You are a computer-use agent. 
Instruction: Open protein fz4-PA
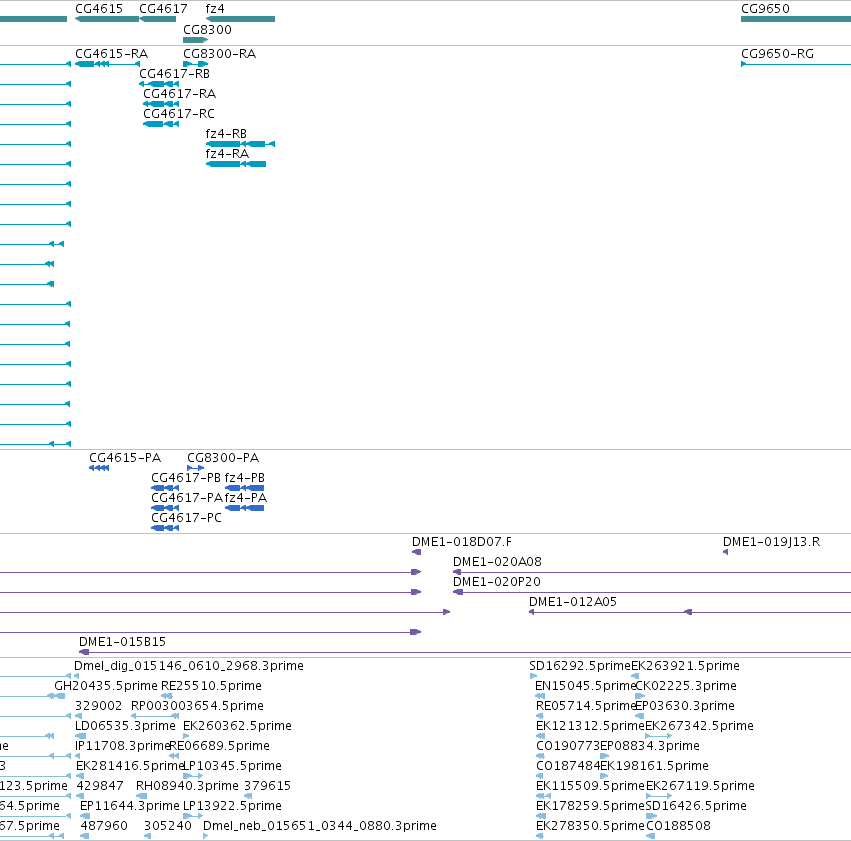246,498
